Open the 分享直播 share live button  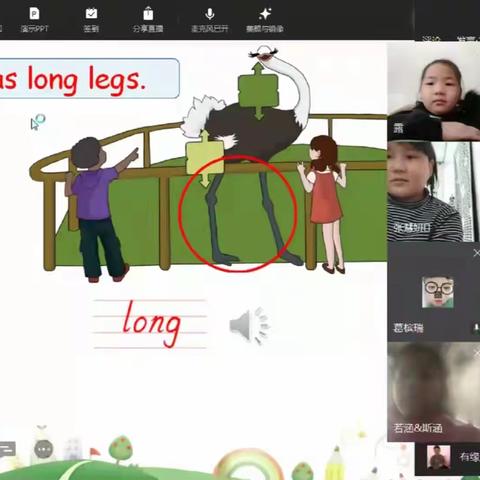(x=148, y=20)
